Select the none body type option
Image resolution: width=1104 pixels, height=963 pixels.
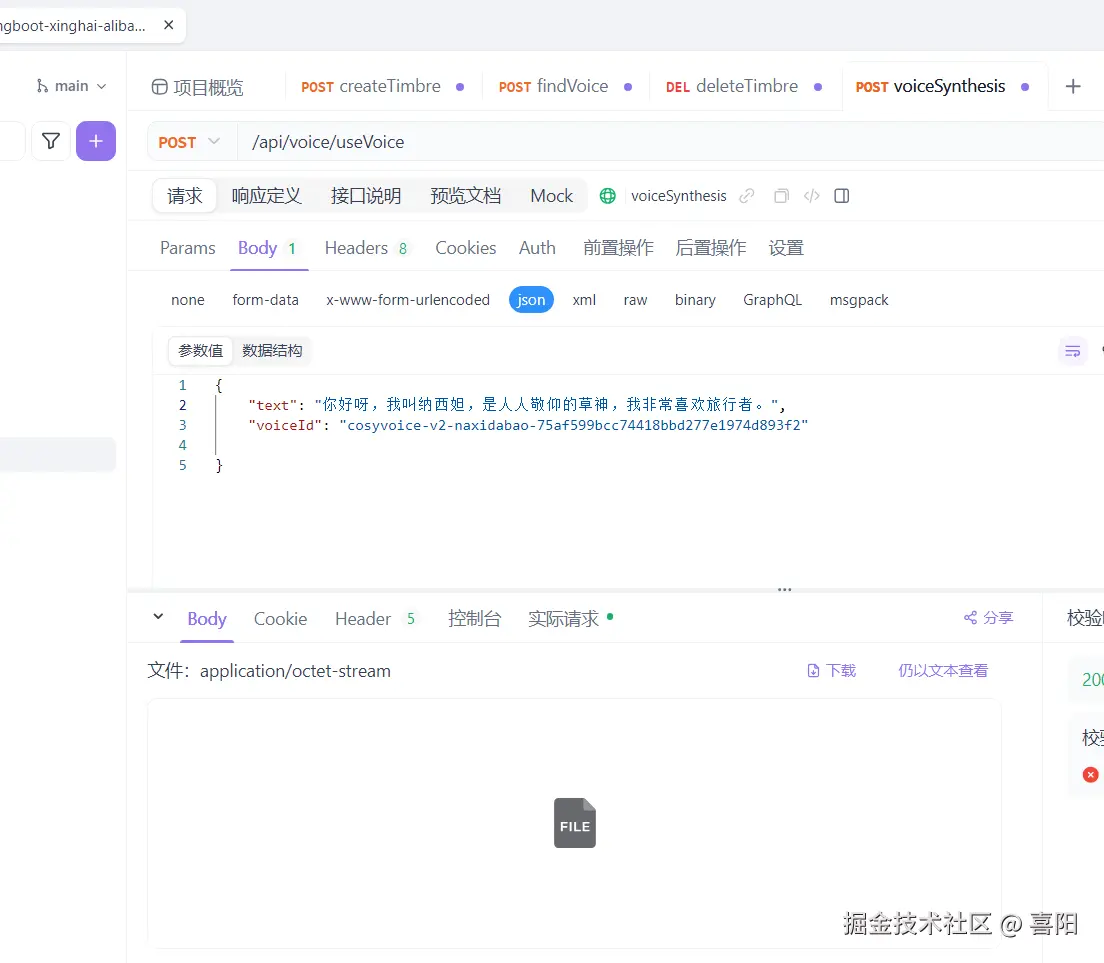[x=188, y=299]
